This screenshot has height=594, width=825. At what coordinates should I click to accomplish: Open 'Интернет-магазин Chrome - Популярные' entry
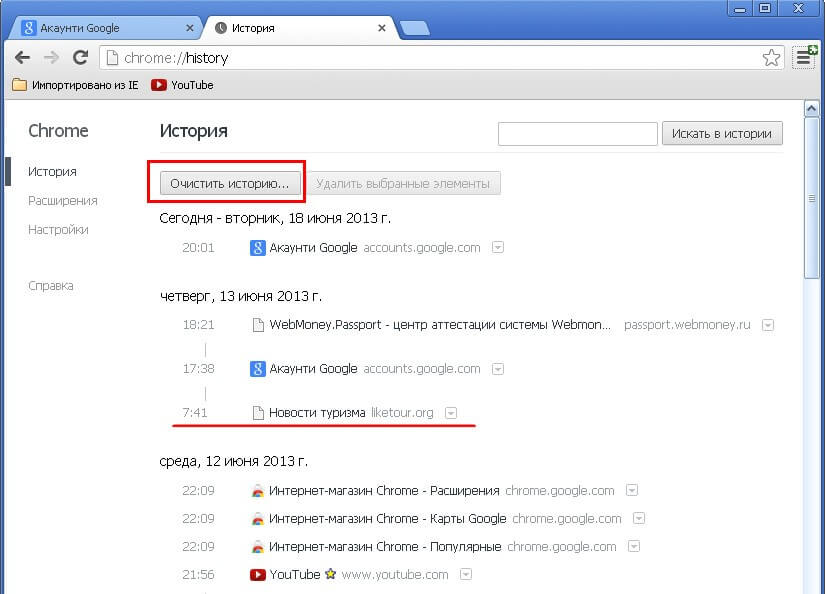(385, 547)
